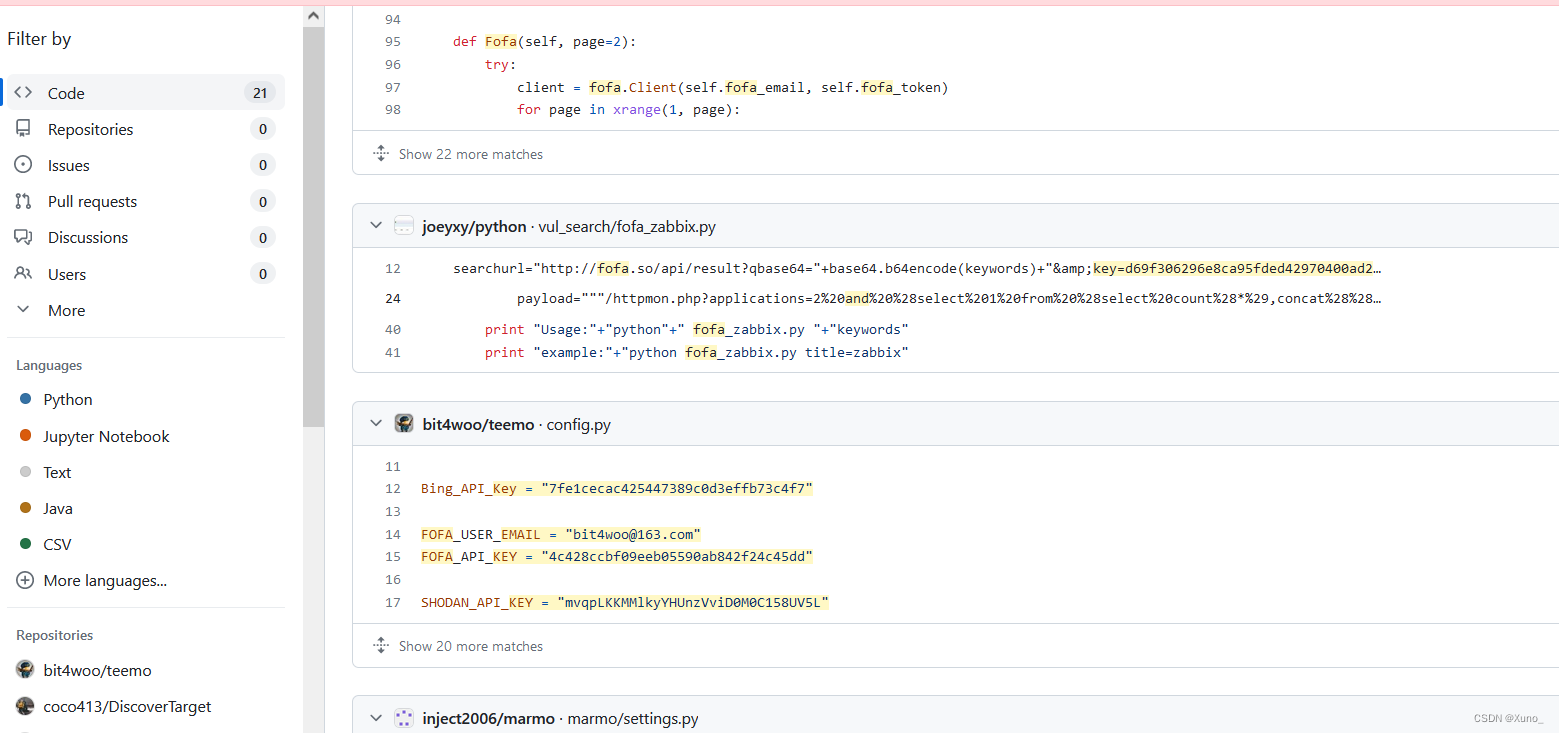The height and width of the screenshot is (733, 1559).
Task: Click the Bing_API_Key code line
Action: point(617,488)
